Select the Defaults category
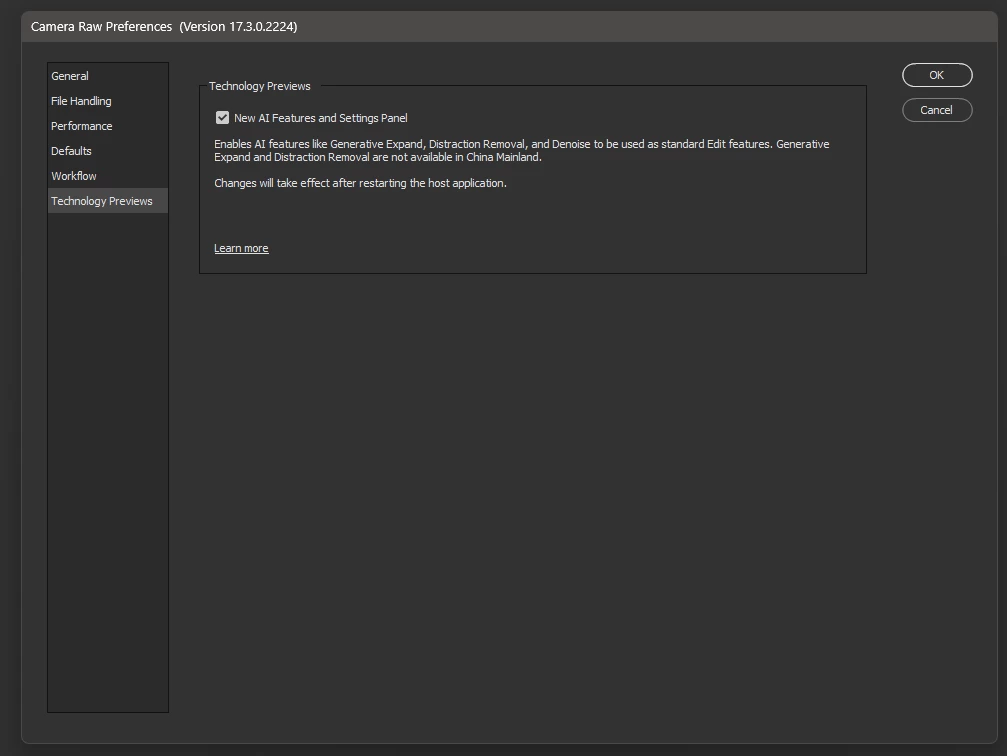The image size is (1007, 756). point(107,151)
